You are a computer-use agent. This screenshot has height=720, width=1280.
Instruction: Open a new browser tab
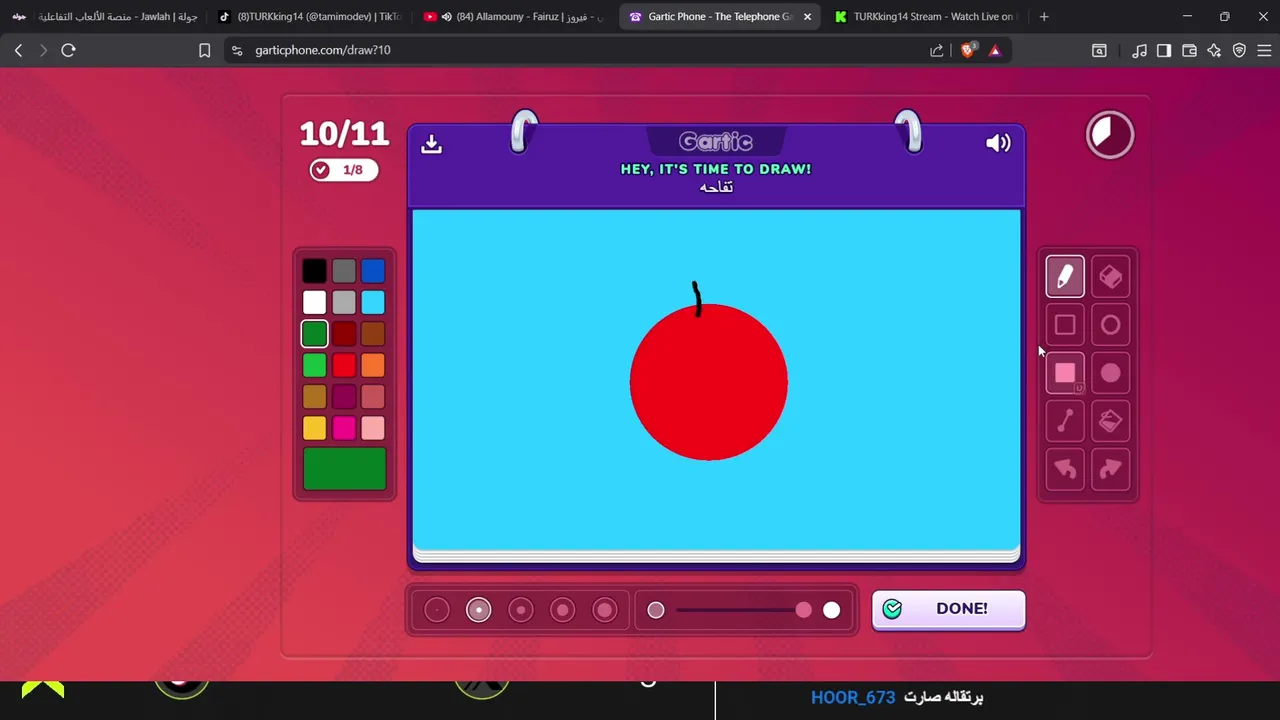click(x=1044, y=17)
